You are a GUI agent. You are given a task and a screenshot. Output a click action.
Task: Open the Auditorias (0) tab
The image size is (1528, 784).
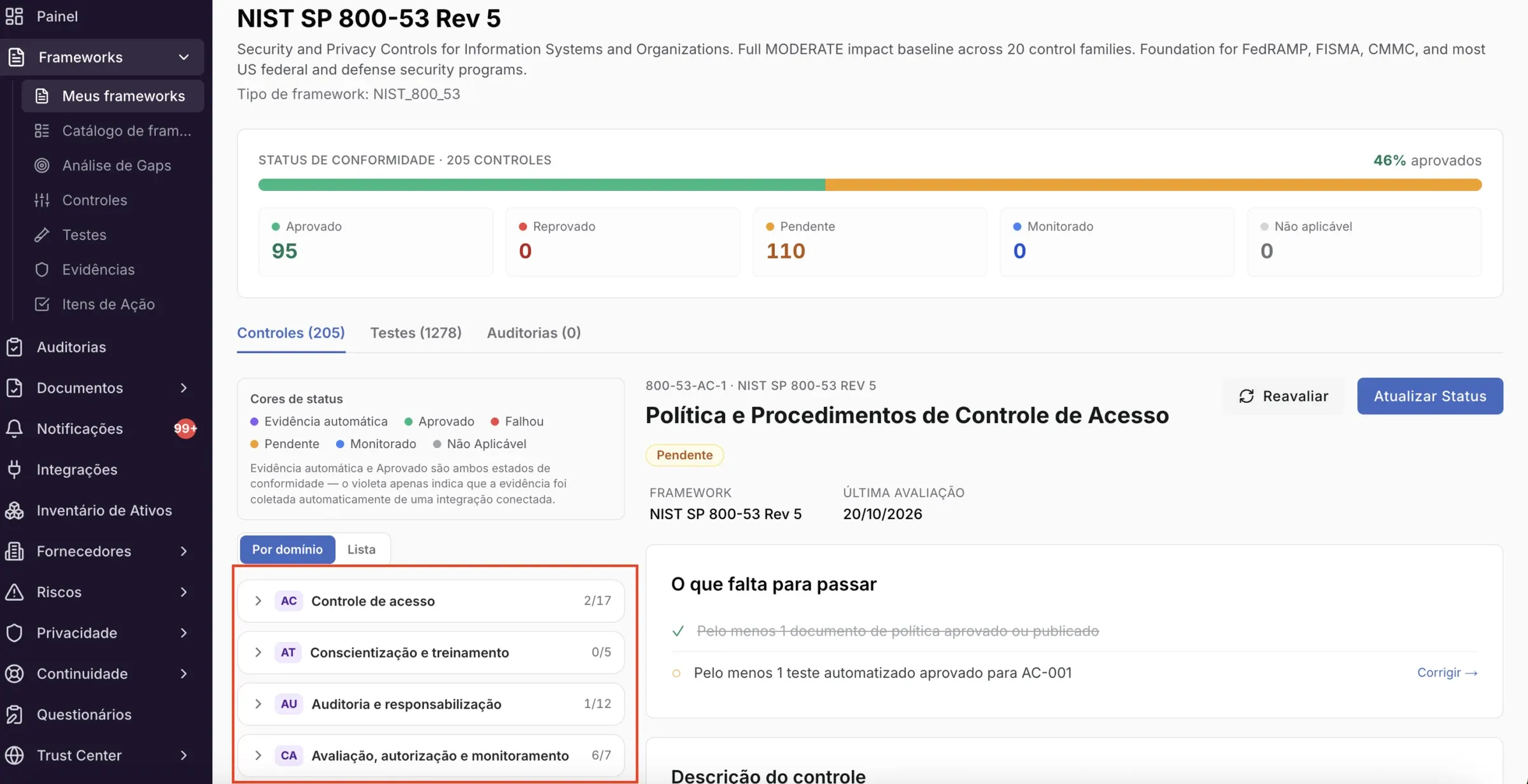tap(534, 333)
